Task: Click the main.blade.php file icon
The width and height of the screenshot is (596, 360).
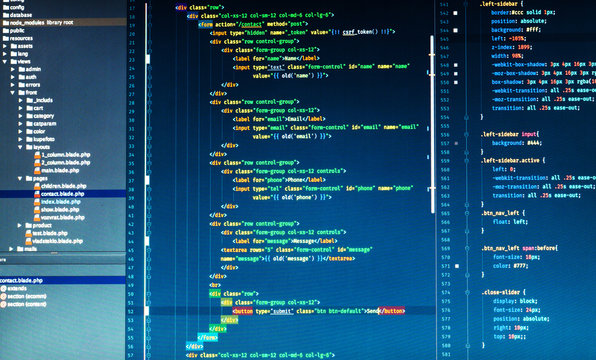Action: click(37, 170)
